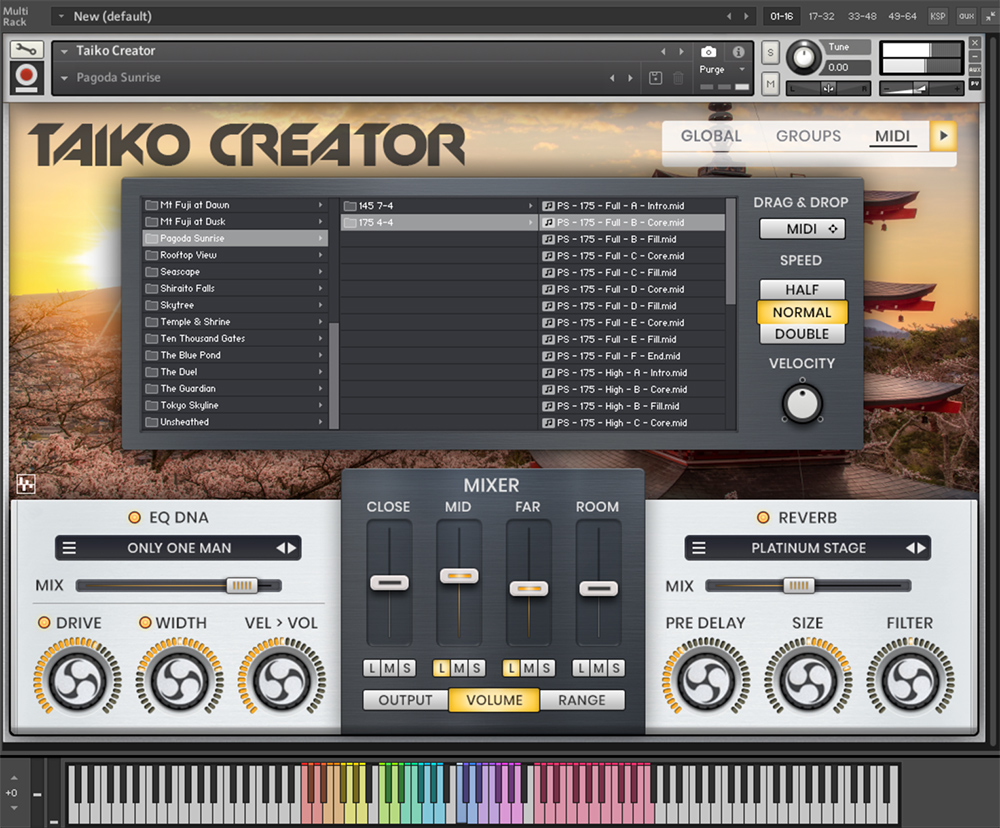Click the delete snapshot trash icon
Viewport: 1000px width, 828px height.
point(678,78)
